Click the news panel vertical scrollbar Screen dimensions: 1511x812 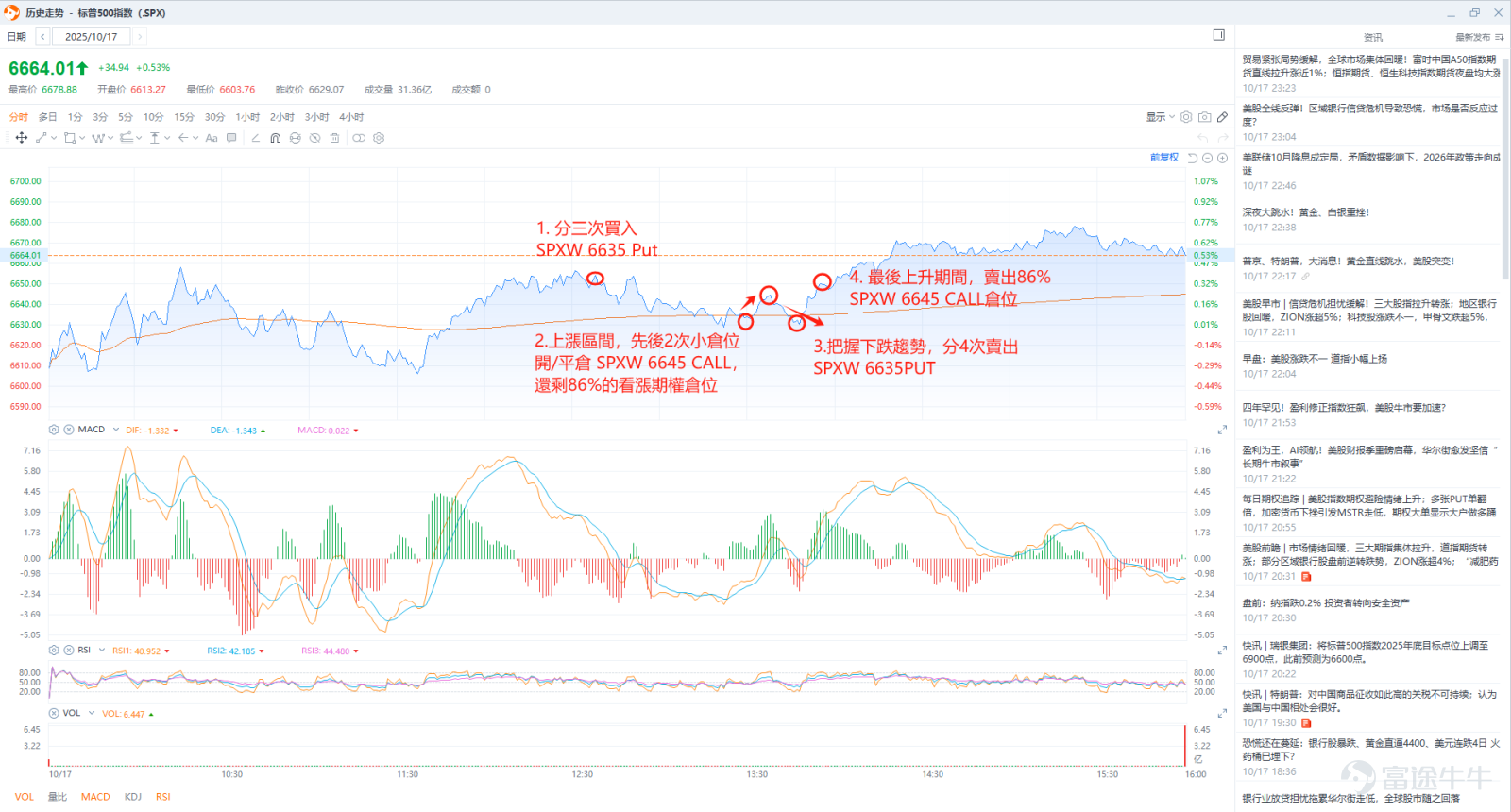[x=1505, y=170]
